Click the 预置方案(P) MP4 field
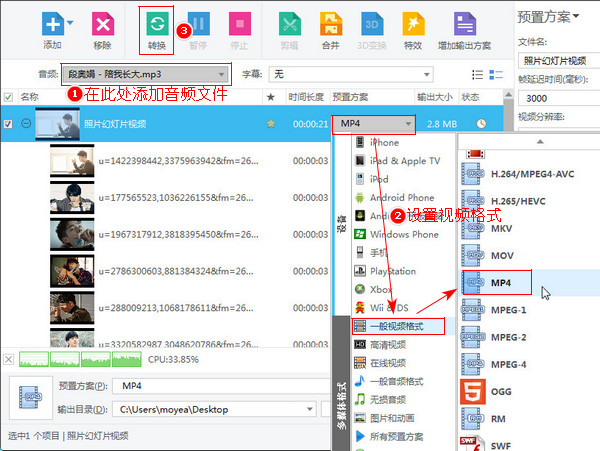Image resolution: width=600 pixels, height=451 pixels. point(221,386)
